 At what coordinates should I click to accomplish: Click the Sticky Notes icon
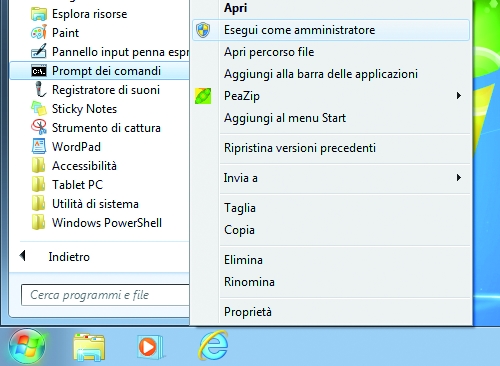(x=39, y=109)
